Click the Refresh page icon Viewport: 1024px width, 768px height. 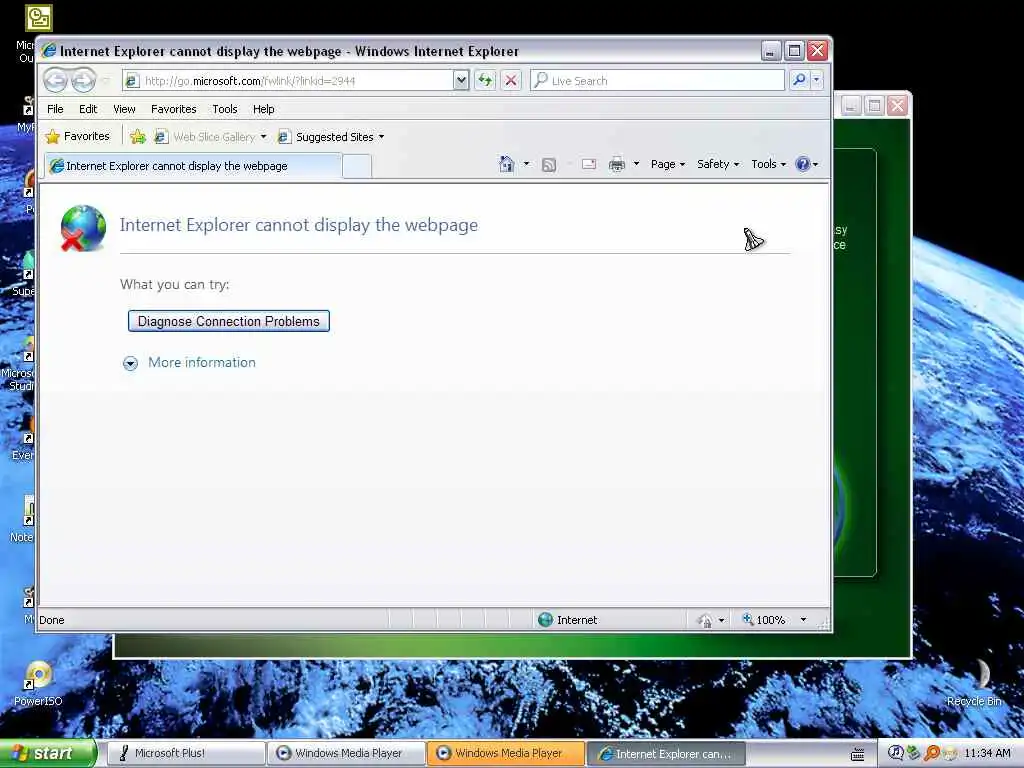pos(485,80)
